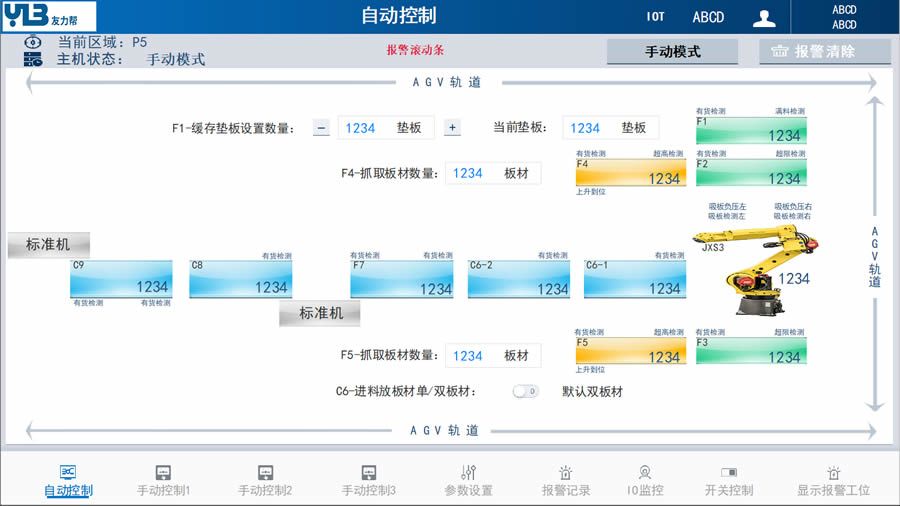Screen dimensions: 900x506
Task: Switch to the IO监控 tab label
Action: pos(645,491)
